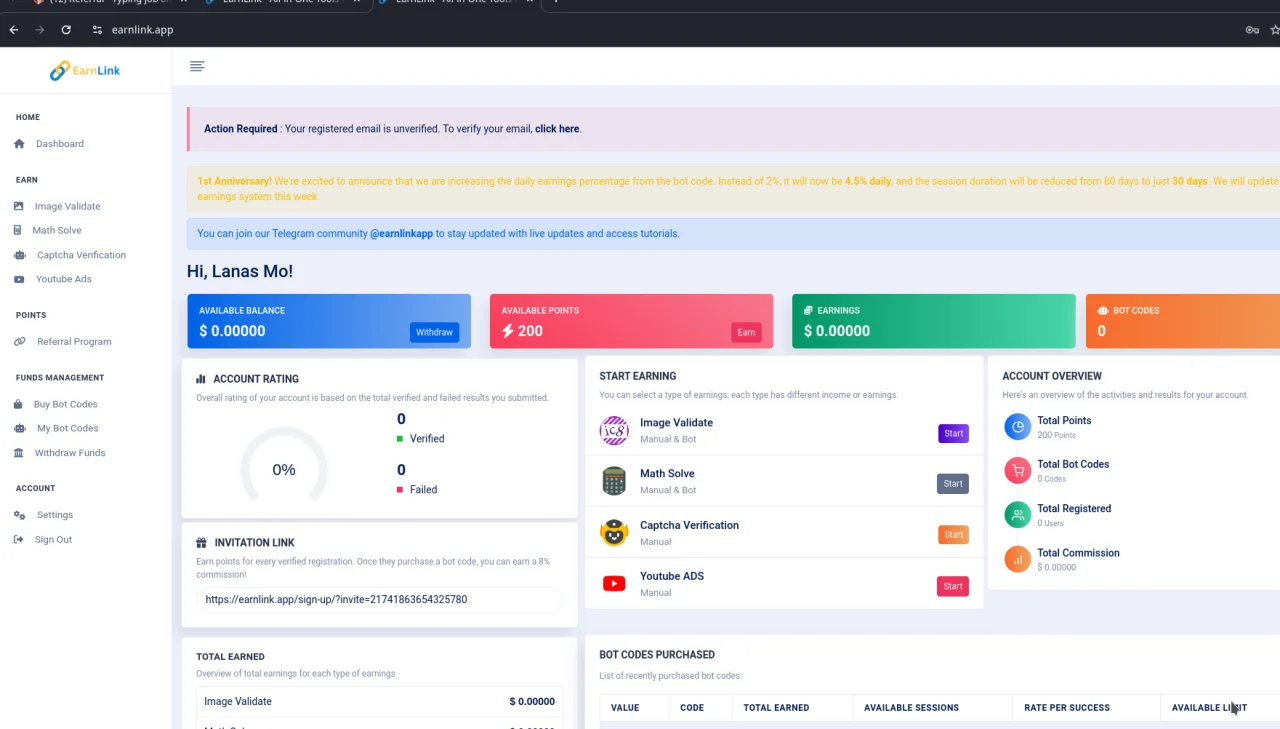Click the Total Bot Codes cart icon
1280x729 pixels.
tap(1018, 471)
